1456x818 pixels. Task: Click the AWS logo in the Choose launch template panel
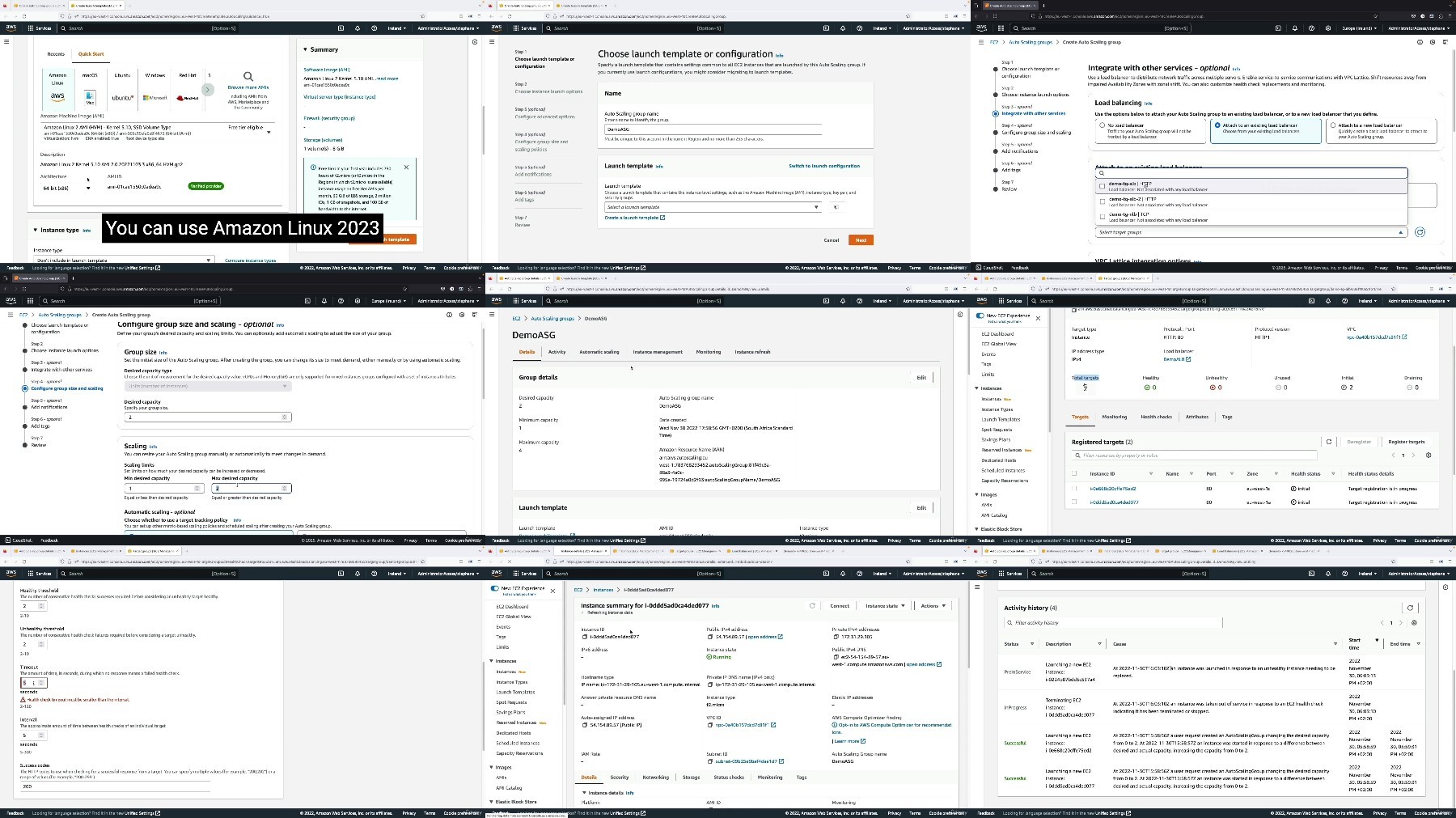[x=496, y=28]
